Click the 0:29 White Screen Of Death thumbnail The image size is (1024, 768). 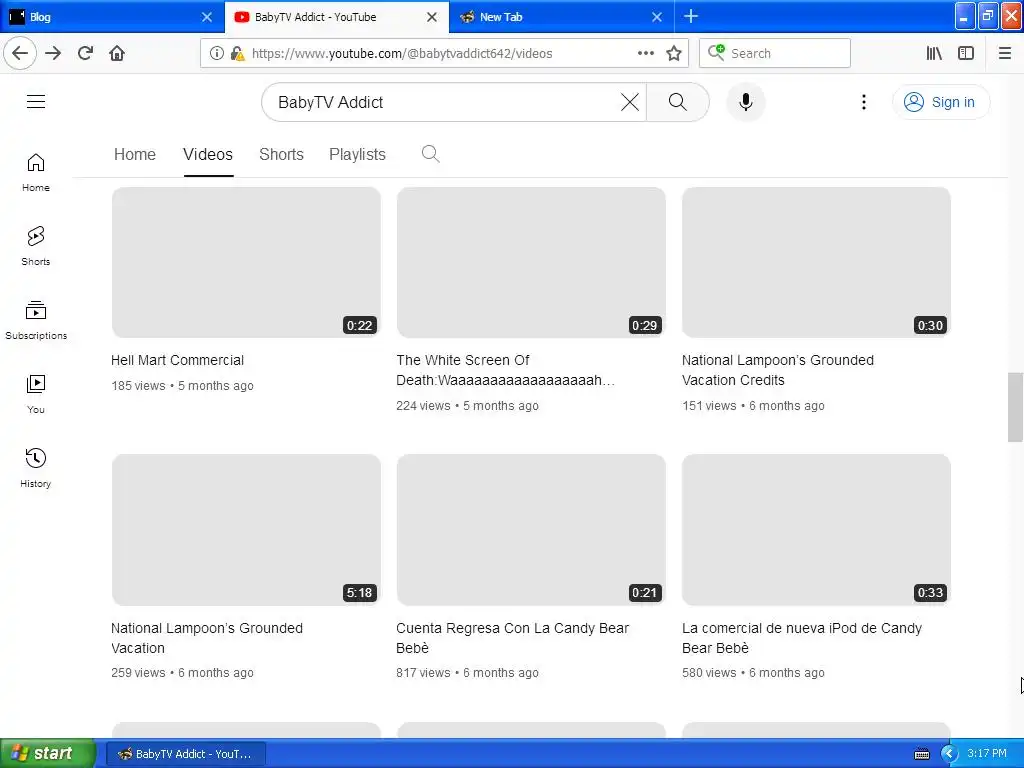(x=531, y=263)
